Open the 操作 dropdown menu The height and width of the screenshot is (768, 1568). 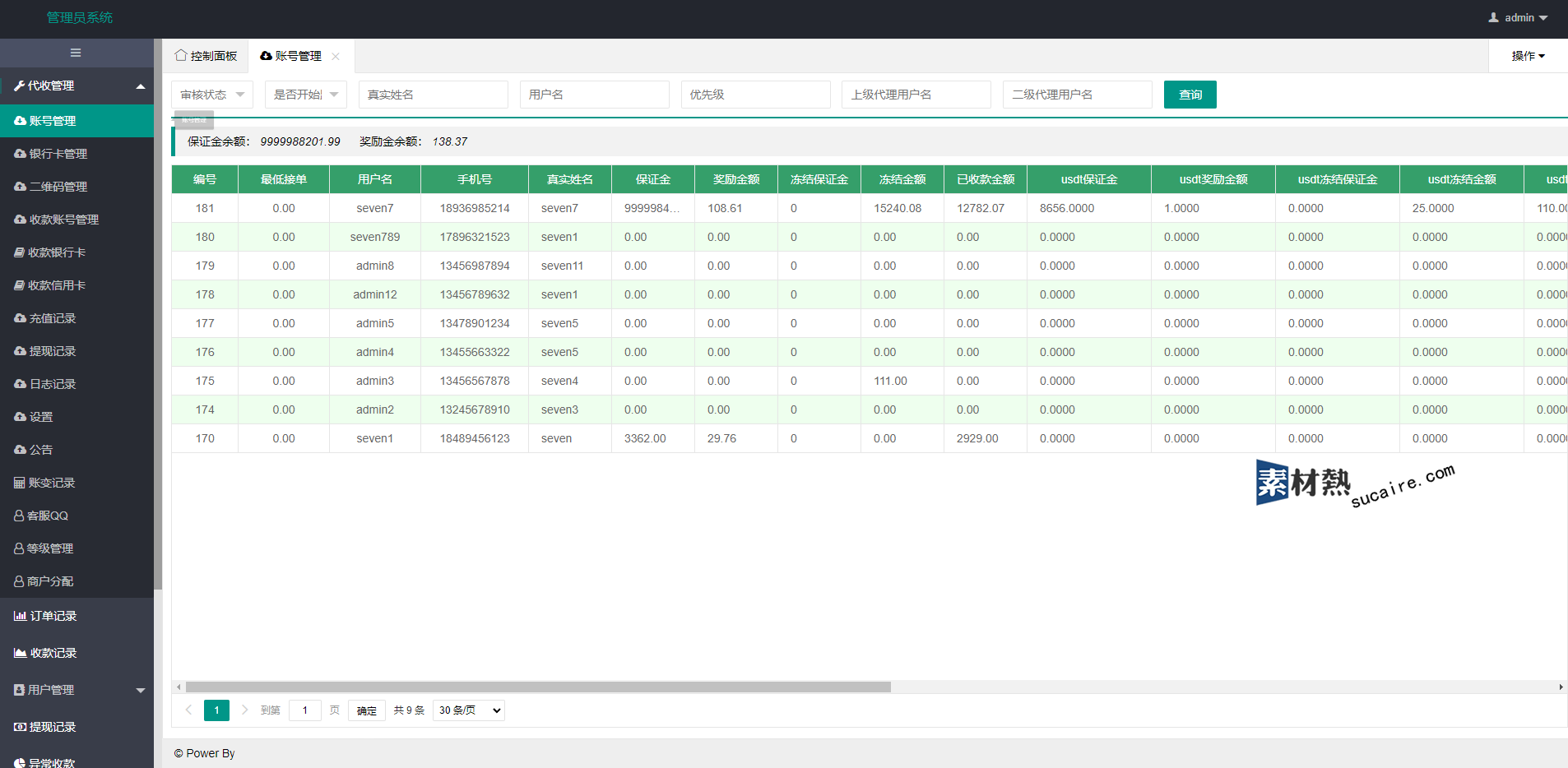tap(1528, 56)
